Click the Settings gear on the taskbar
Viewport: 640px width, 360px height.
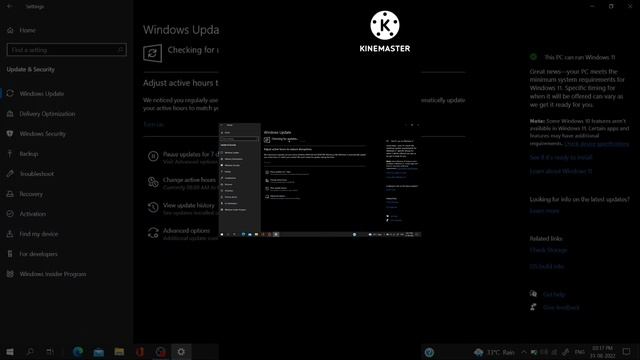(181, 352)
